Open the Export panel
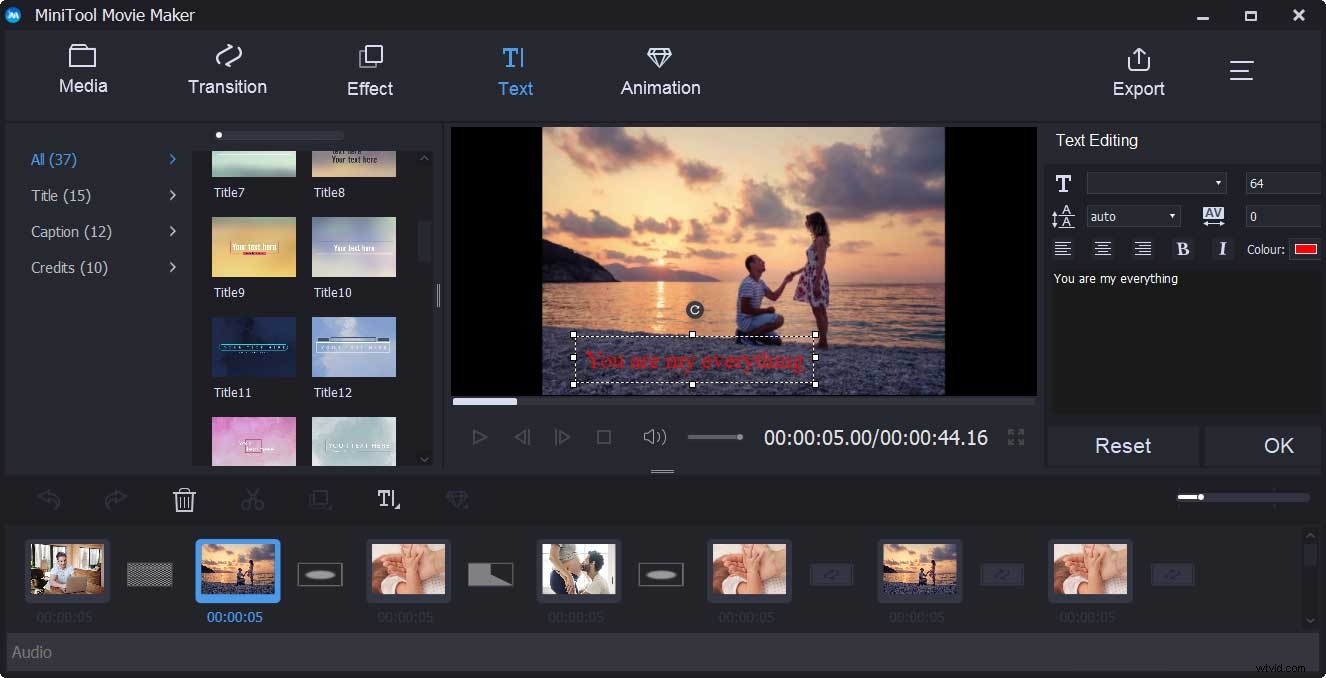This screenshot has height=678, width=1326. click(1138, 70)
